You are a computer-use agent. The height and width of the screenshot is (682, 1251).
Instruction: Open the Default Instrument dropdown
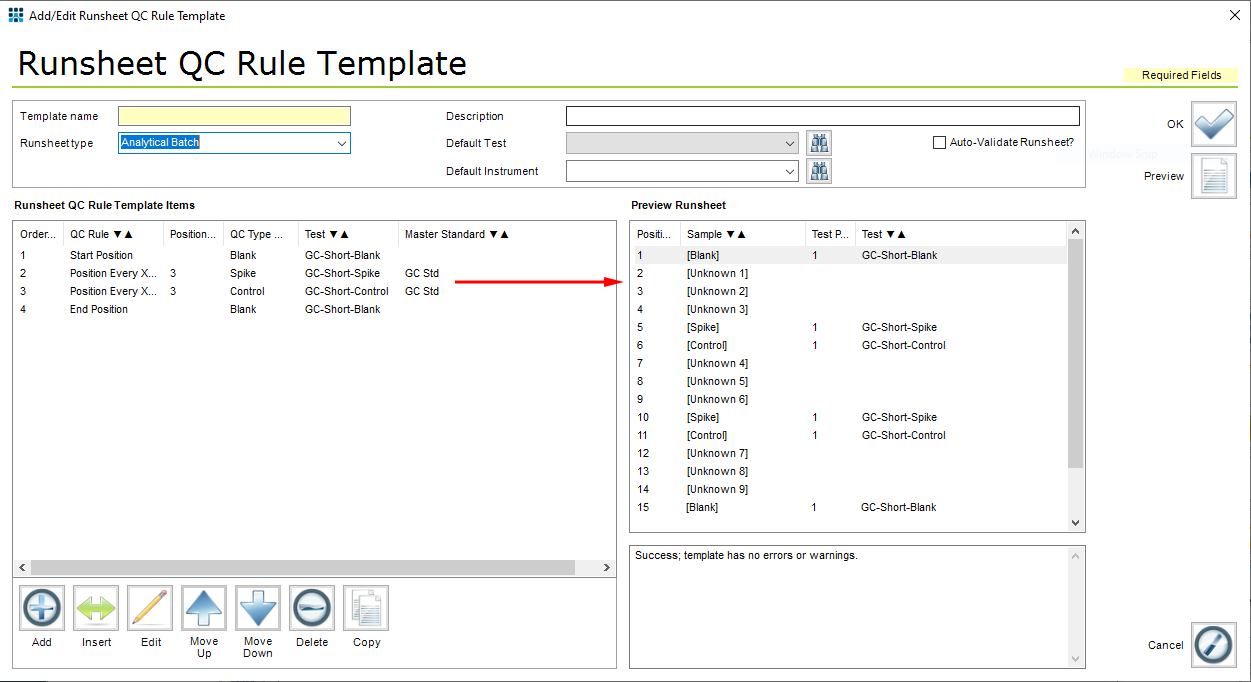pyautogui.click(x=789, y=170)
